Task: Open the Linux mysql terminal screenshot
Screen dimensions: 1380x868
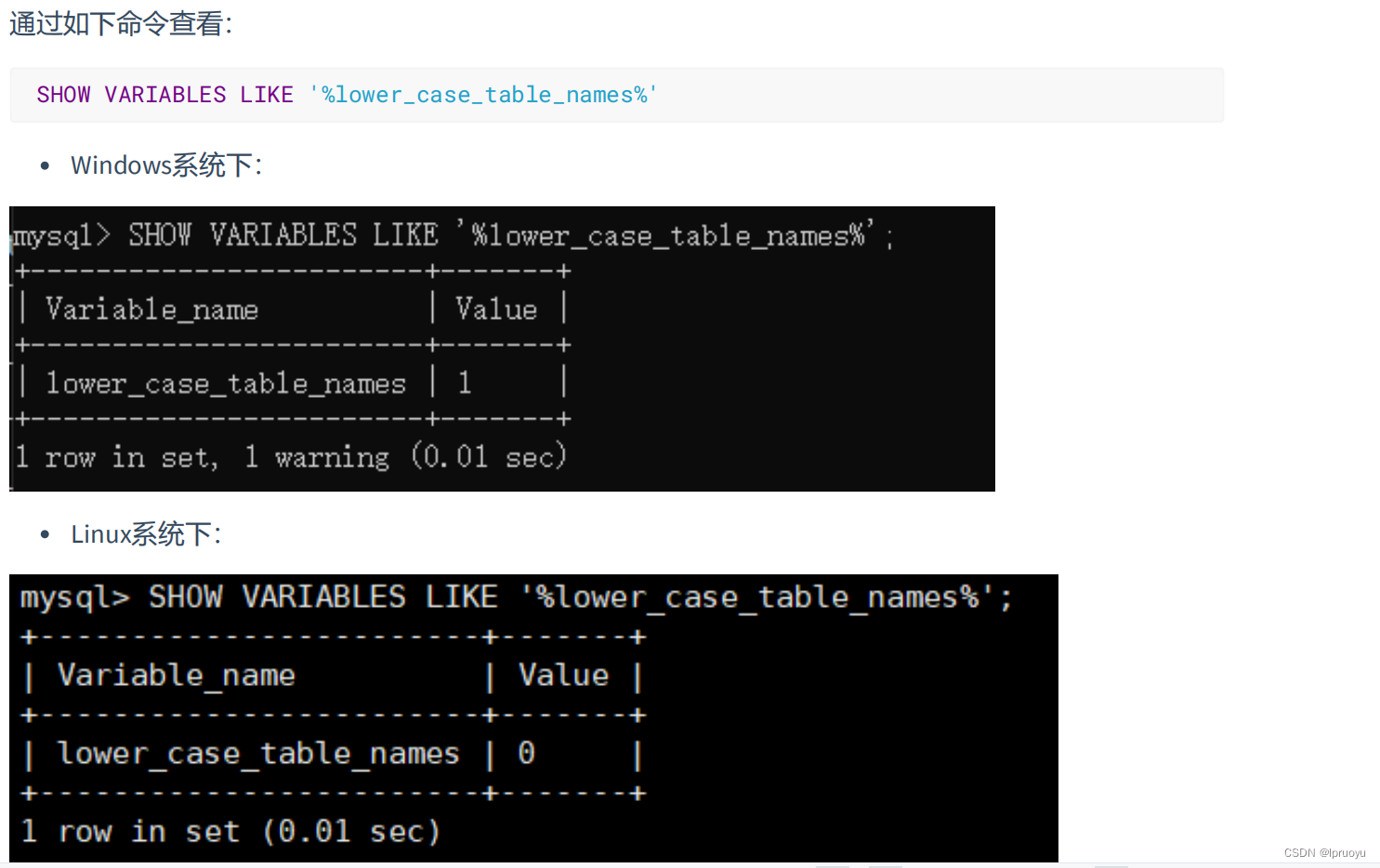Action: point(533,718)
